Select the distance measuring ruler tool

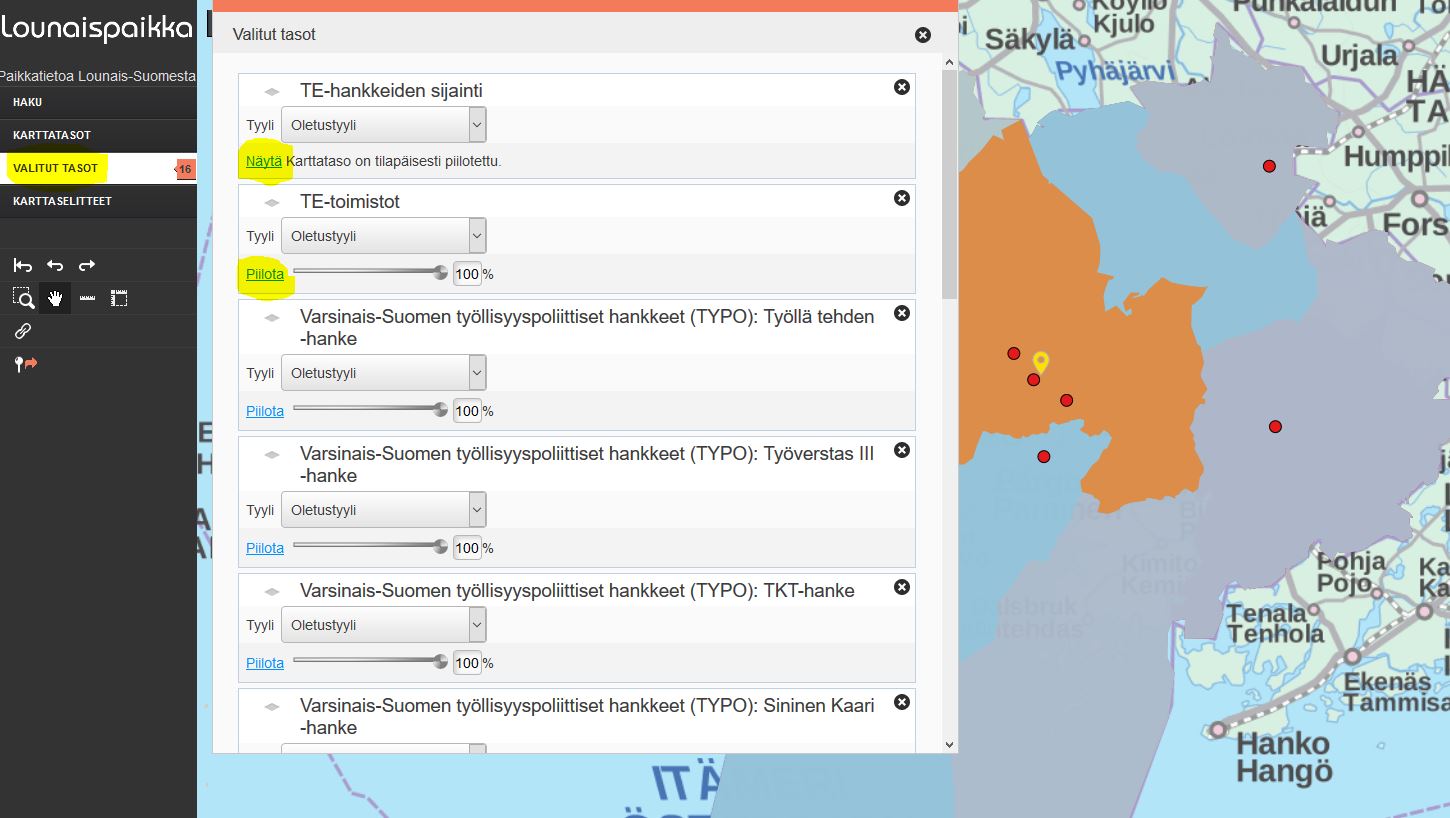pyautogui.click(x=87, y=298)
